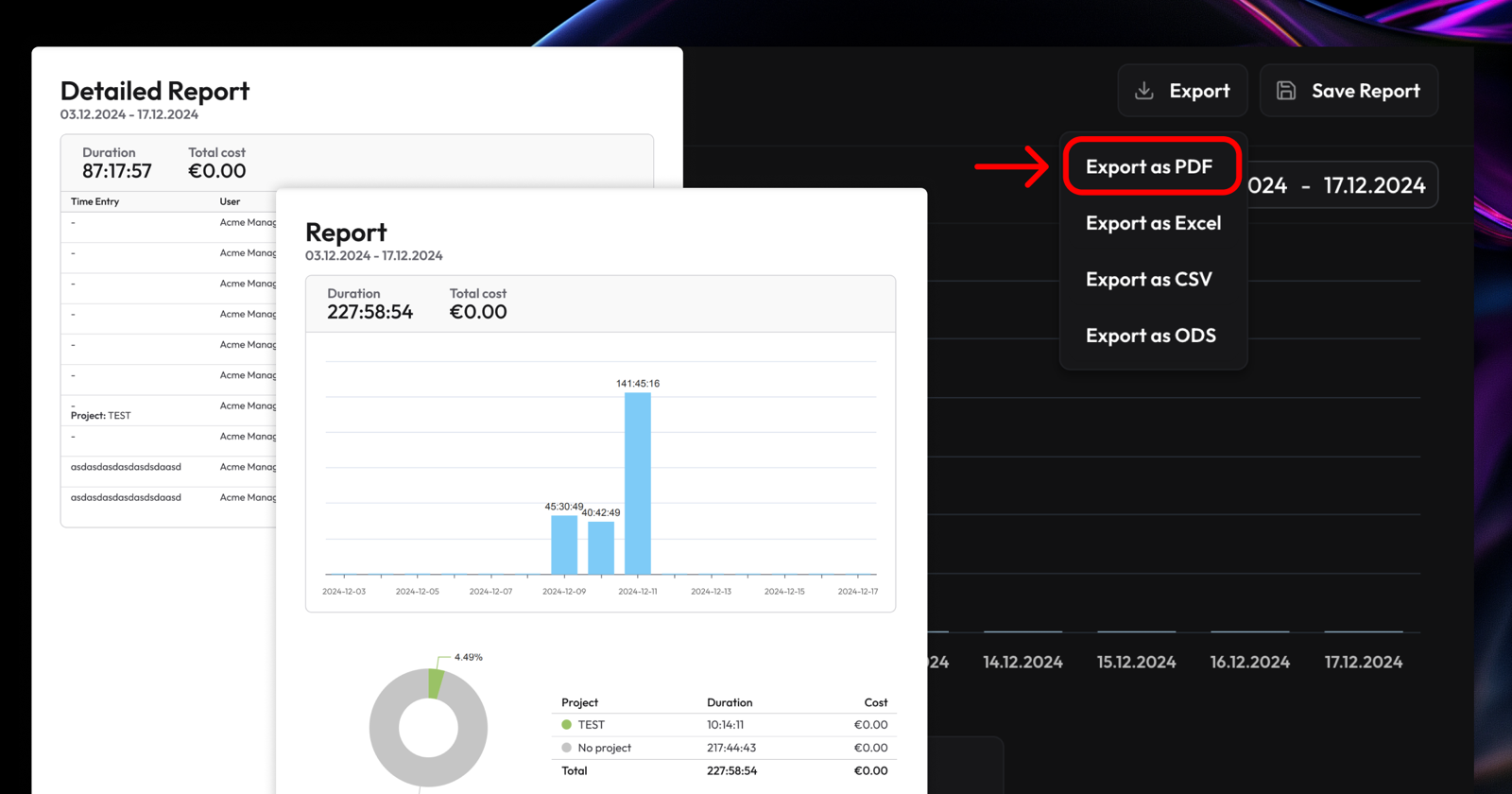Click the green dot beside TEST

[566, 725]
